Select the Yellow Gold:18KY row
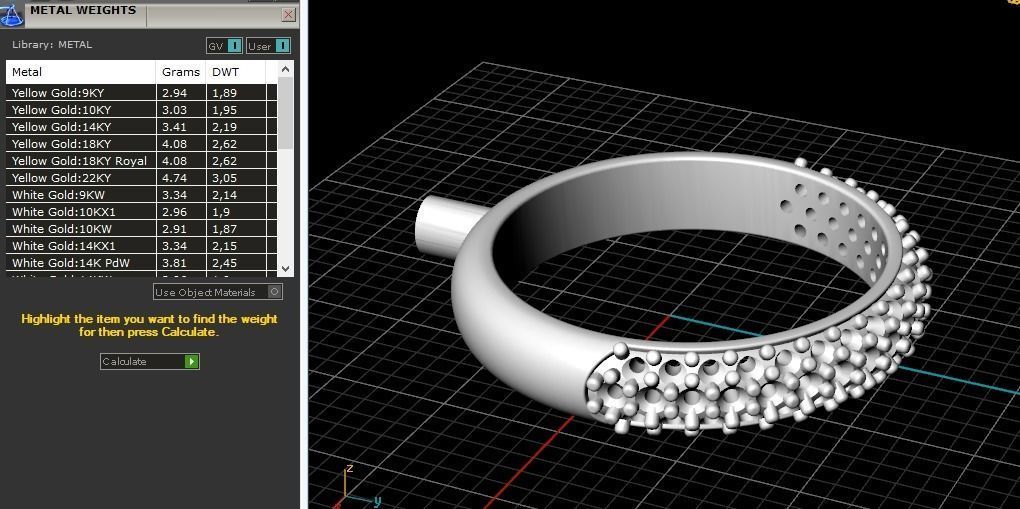This screenshot has height=509, width=1020. click(x=141, y=143)
